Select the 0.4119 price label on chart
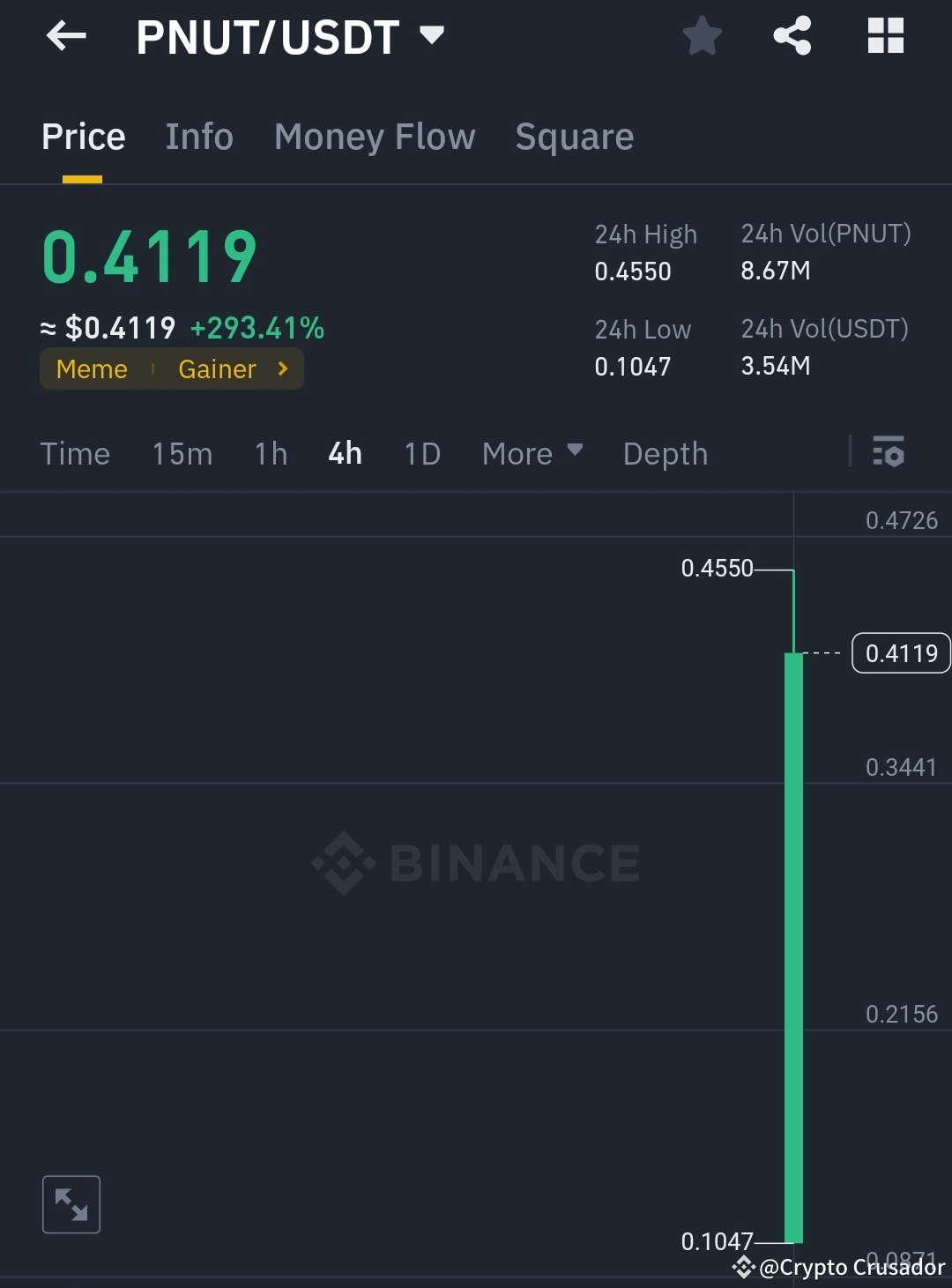This screenshot has height=1288, width=952. coord(900,653)
